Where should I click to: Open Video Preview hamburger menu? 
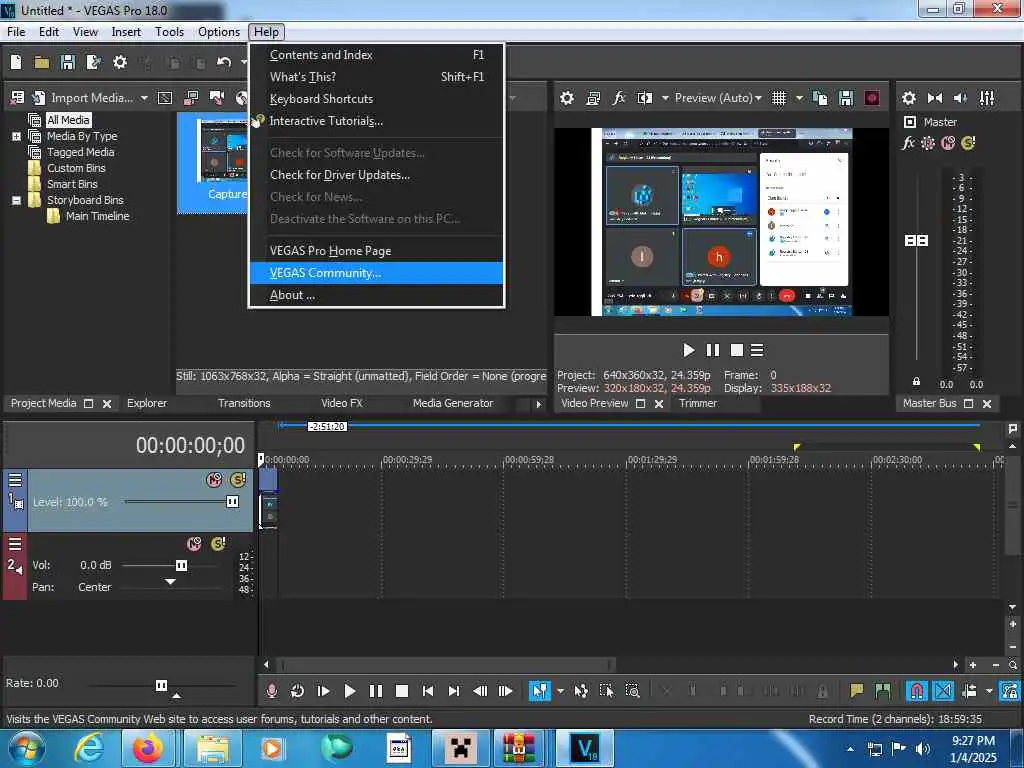pos(757,350)
